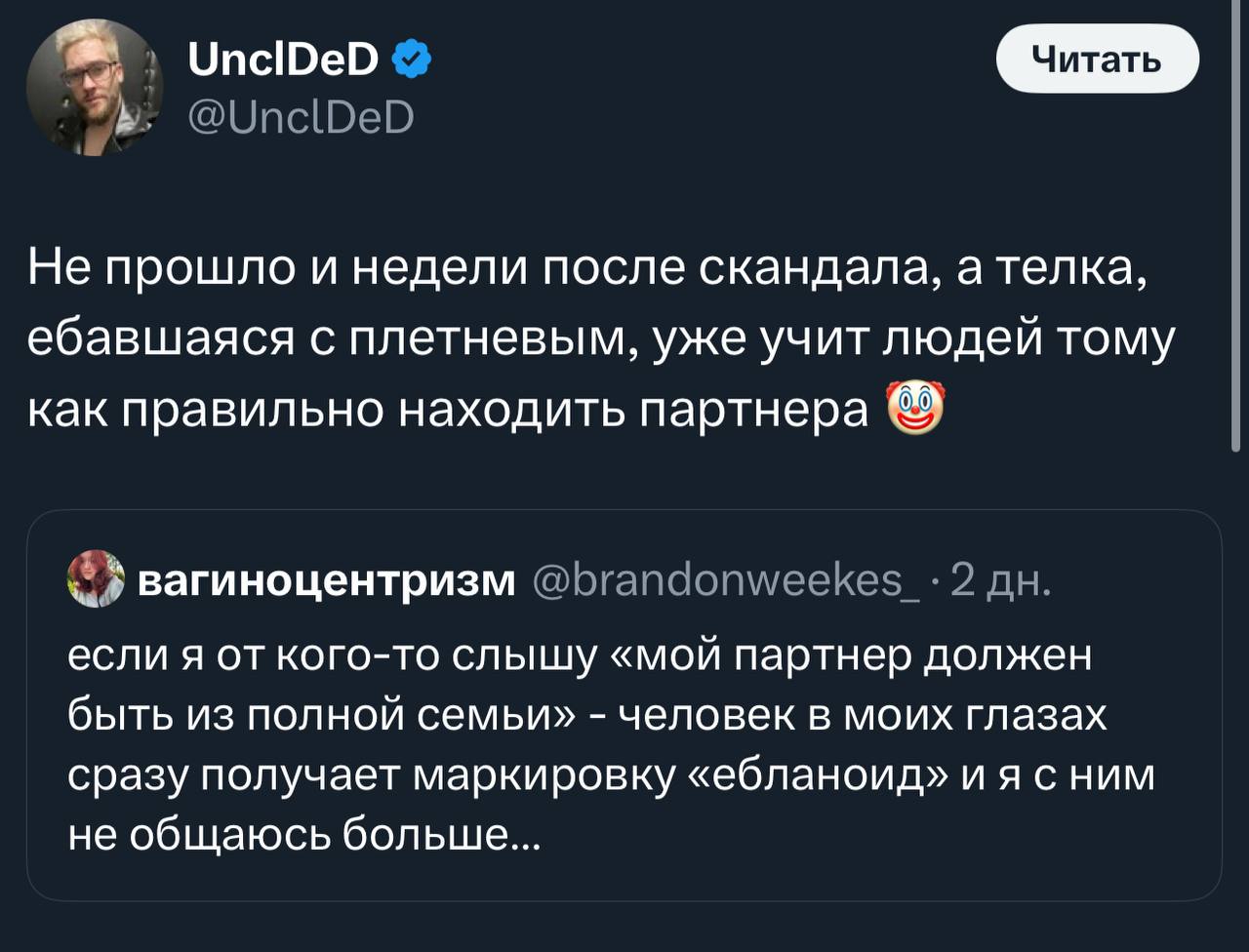Open the UnclDeD display name link
This screenshot has width=1249, height=952.
283,62
